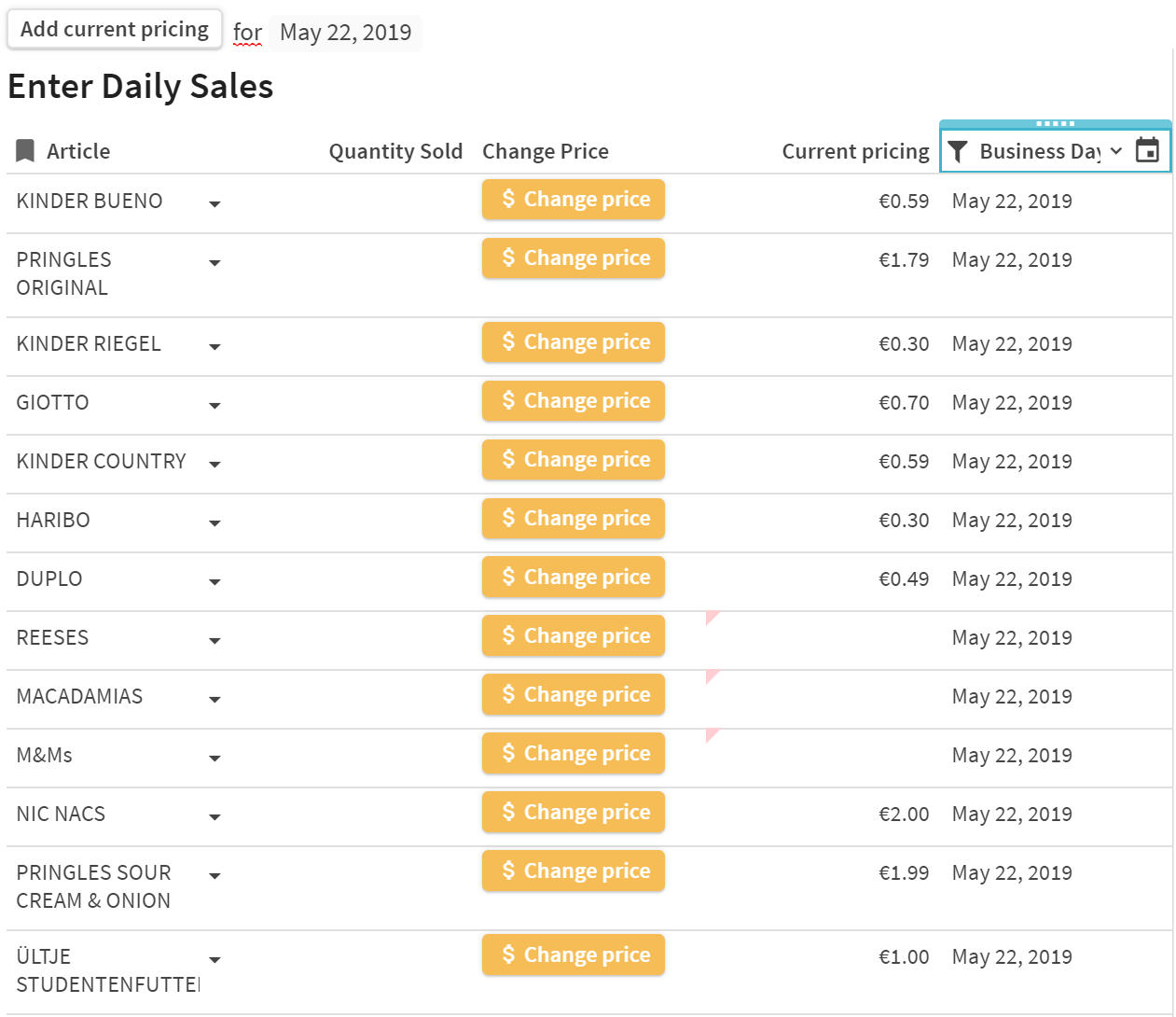The height and width of the screenshot is (1017, 1176).
Task: Click the pink flag marker in REESES row
Action: (x=712, y=617)
